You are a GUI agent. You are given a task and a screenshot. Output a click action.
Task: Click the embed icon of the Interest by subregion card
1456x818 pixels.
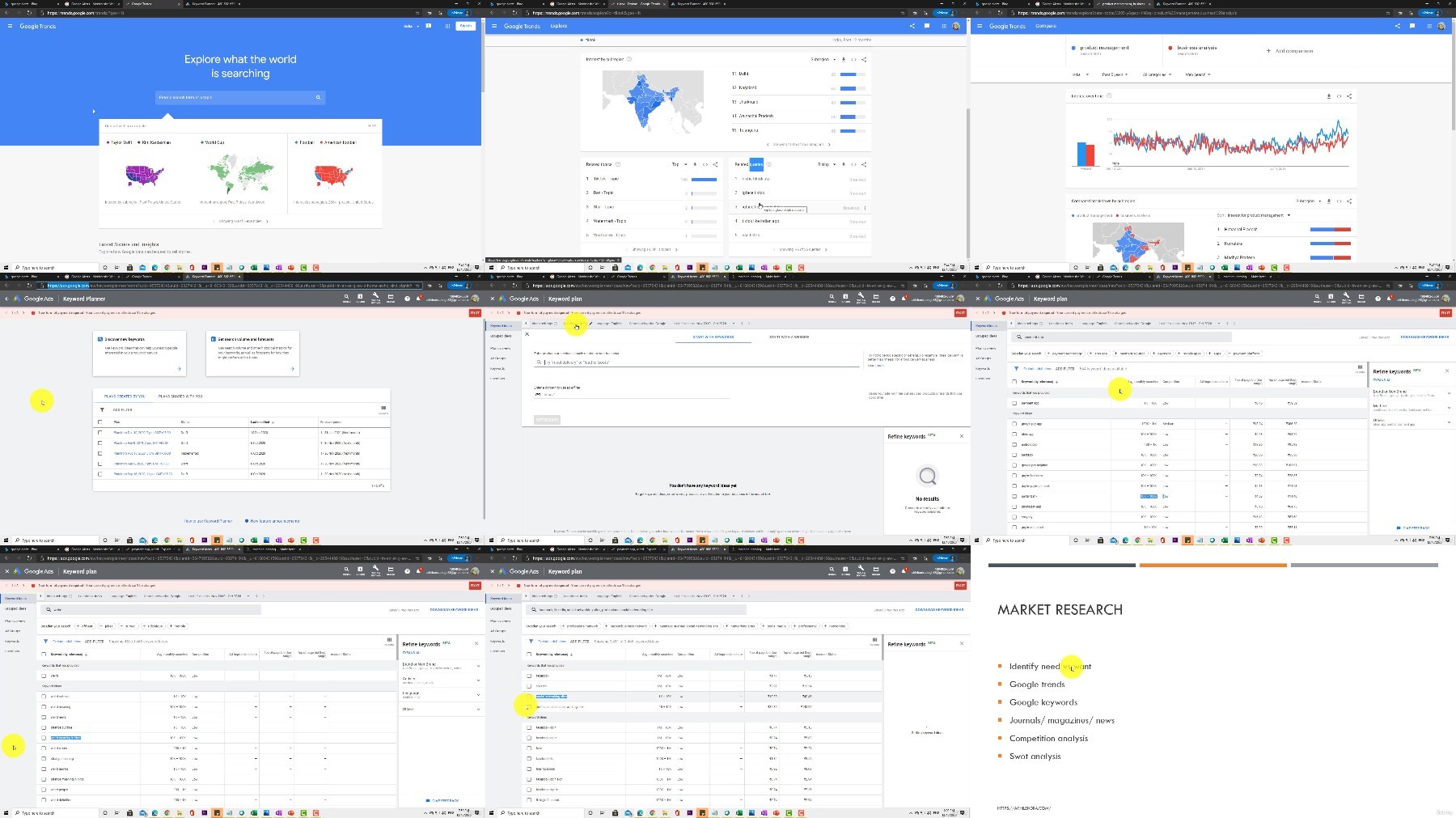point(853,59)
